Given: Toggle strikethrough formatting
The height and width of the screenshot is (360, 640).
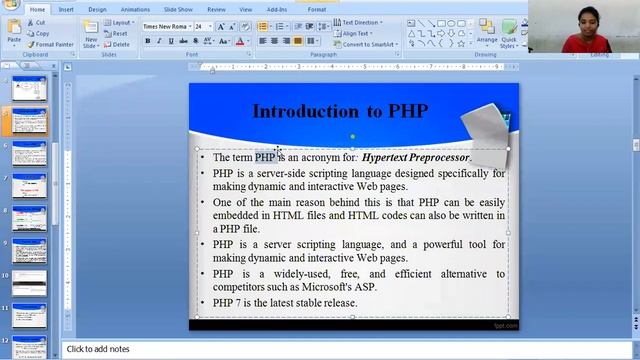Looking at the screenshot, I should (x=183, y=41).
